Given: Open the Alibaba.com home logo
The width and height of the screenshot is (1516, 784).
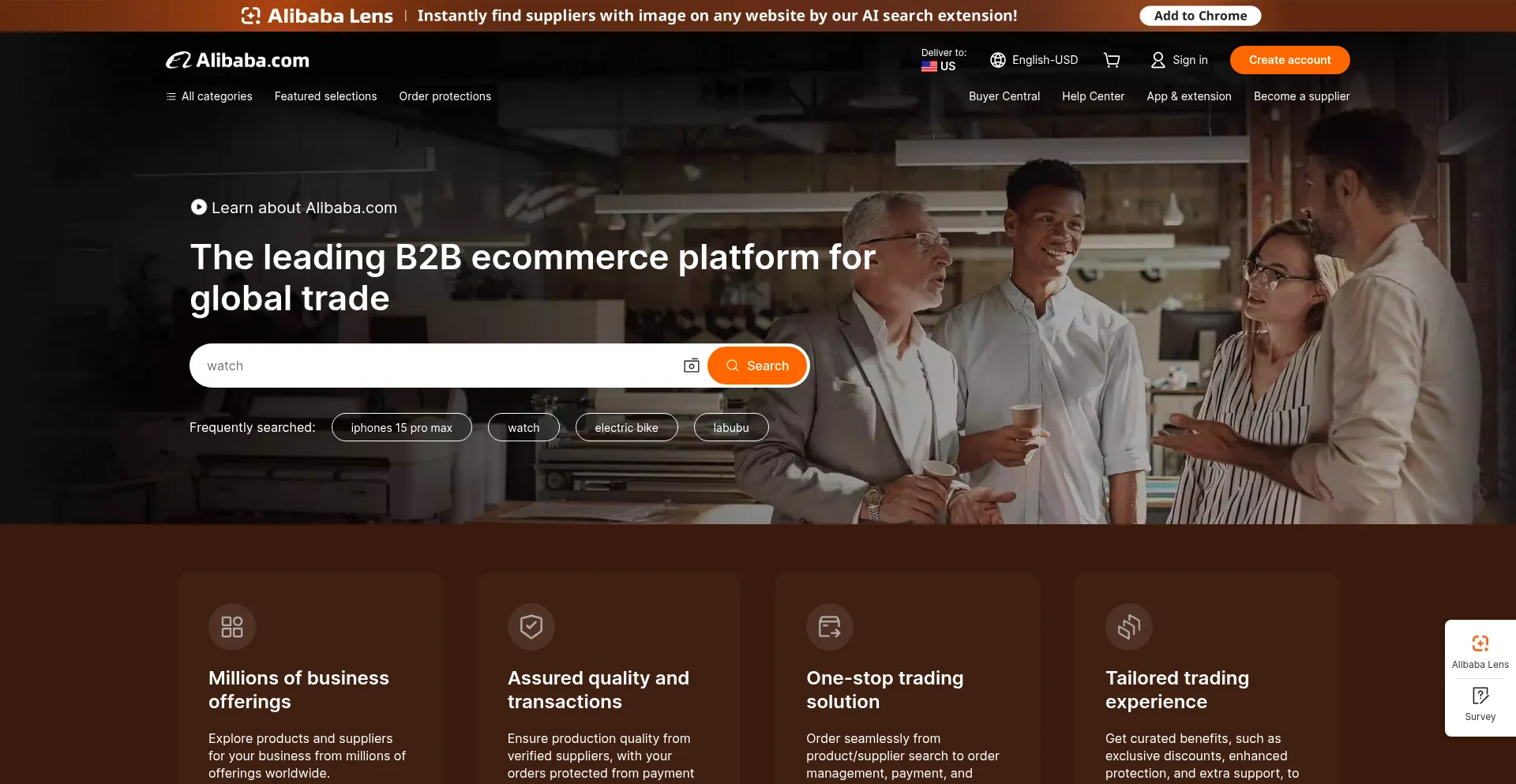Looking at the screenshot, I should (238, 60).
